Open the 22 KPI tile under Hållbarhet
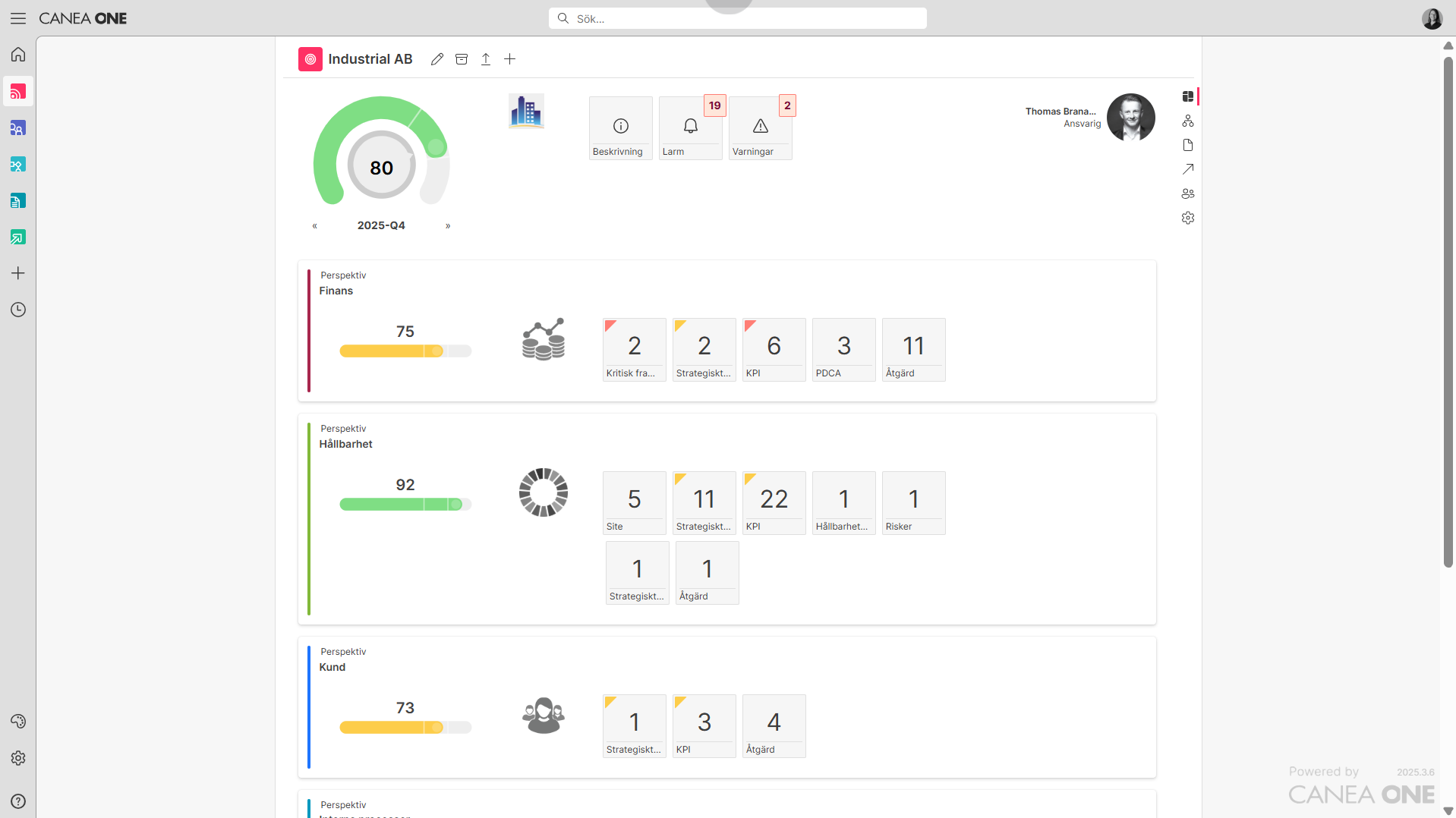This screenshot has height=818, width=1456. coord(774,502)
